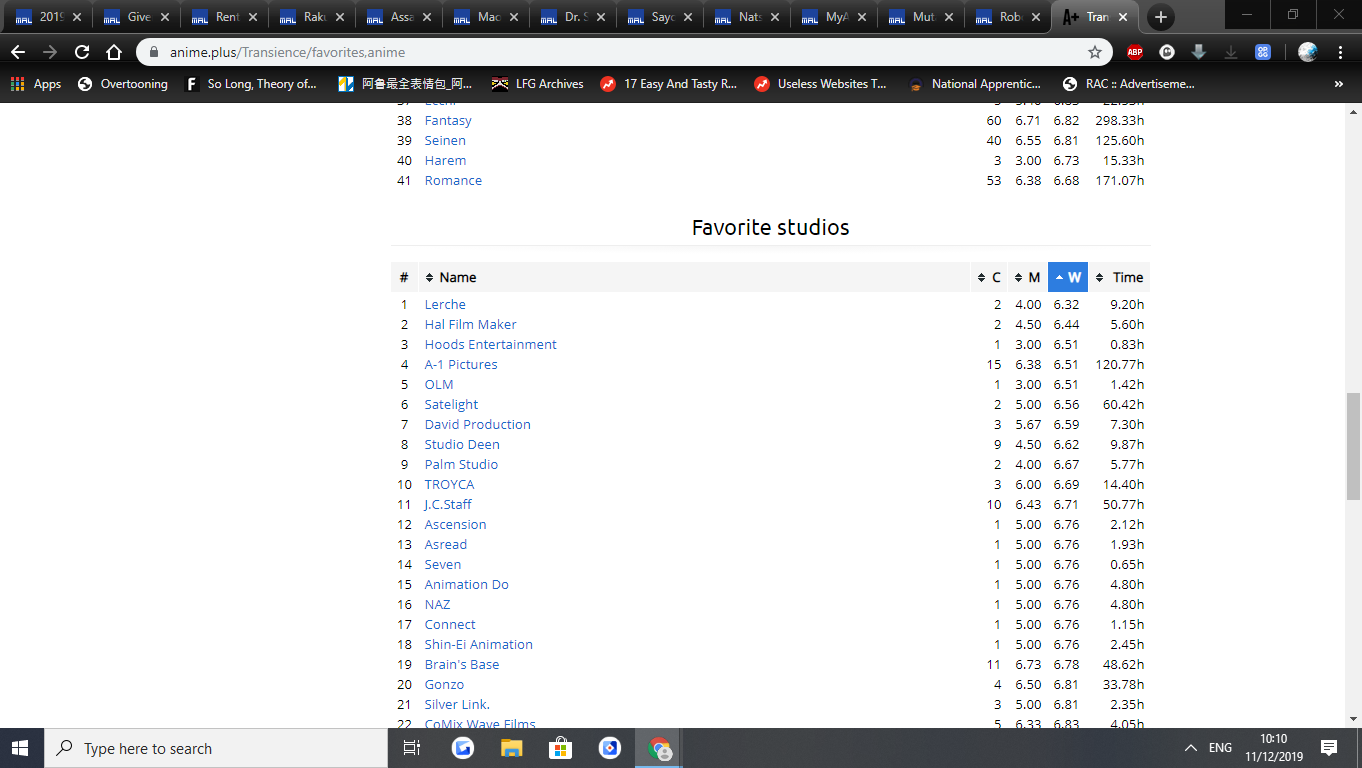Sort studios table by Time column
The image size is (1362, 768).
pos(1119,277)
